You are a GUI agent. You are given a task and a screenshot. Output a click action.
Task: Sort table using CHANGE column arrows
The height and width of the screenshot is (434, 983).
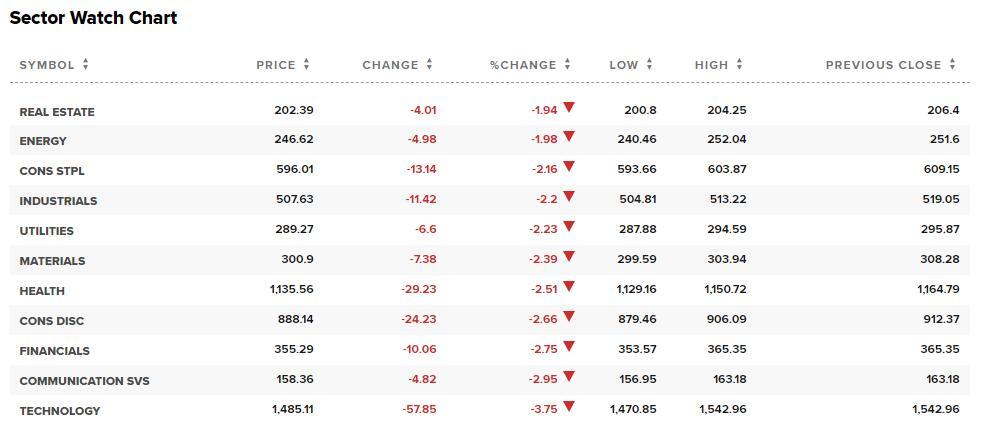[429, 65]
